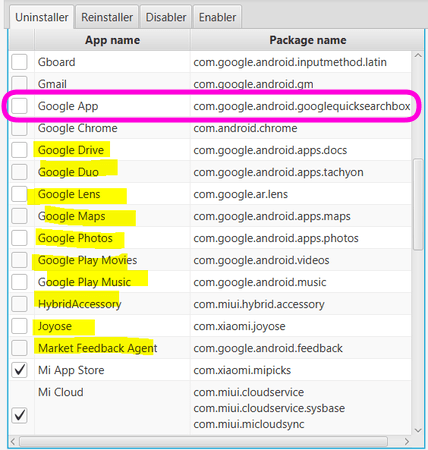The image size is (428, 450).
Task: Click package com.google.android.videos
Action: pyautogui.click(x=261, y=260)
